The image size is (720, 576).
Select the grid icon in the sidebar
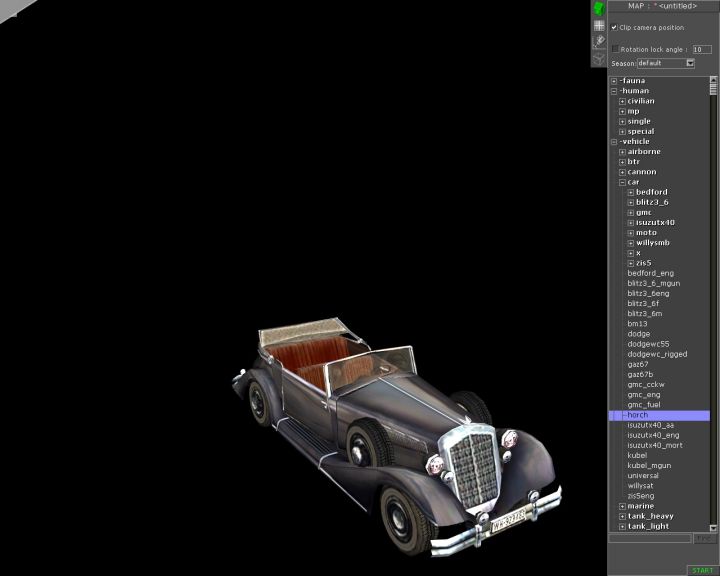click(x=599, y=25)
